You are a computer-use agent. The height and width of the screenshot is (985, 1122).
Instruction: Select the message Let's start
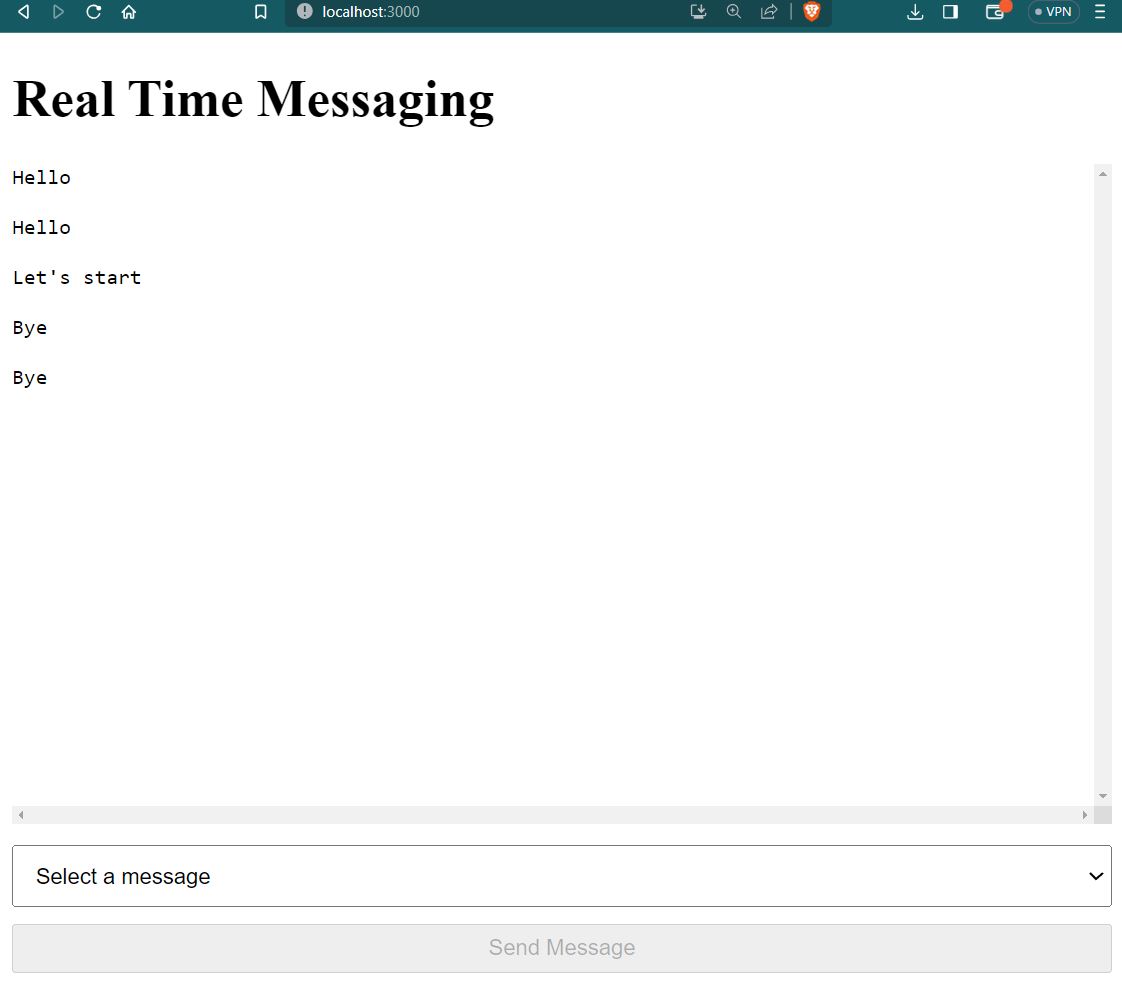(77, 277)
